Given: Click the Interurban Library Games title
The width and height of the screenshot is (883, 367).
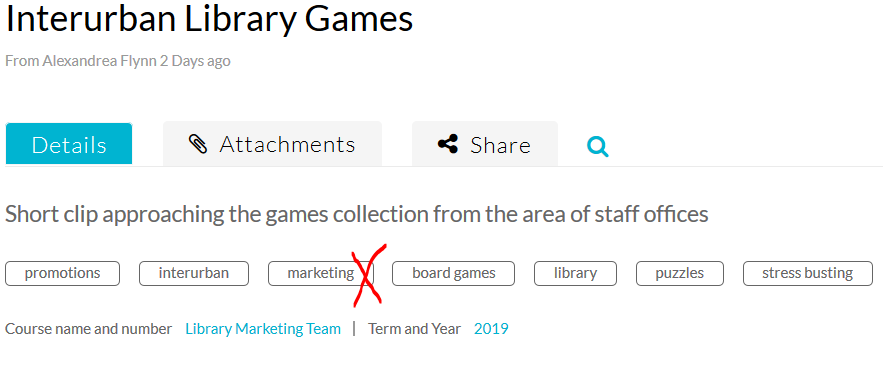Looking at the screenshot, I should 209,18.
